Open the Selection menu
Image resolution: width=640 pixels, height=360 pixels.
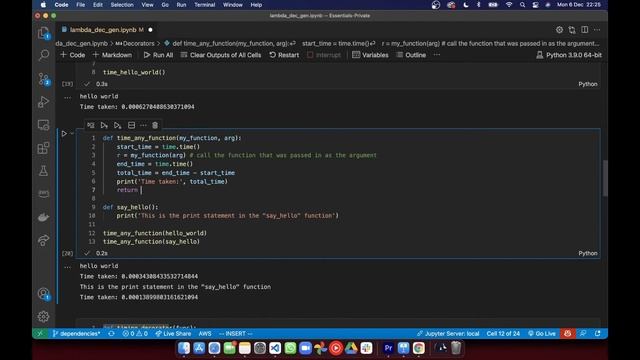point(122,5)
